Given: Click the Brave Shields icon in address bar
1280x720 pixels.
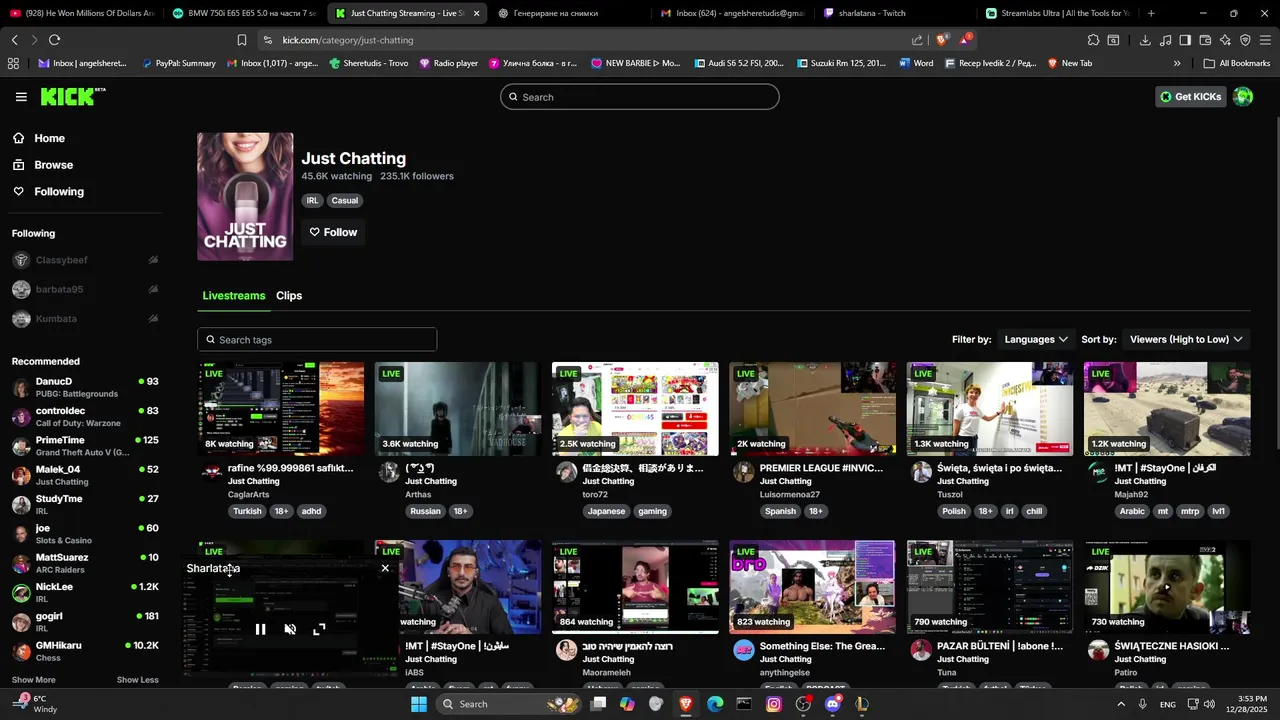Looking at the screenshot, I should (942, 40).
